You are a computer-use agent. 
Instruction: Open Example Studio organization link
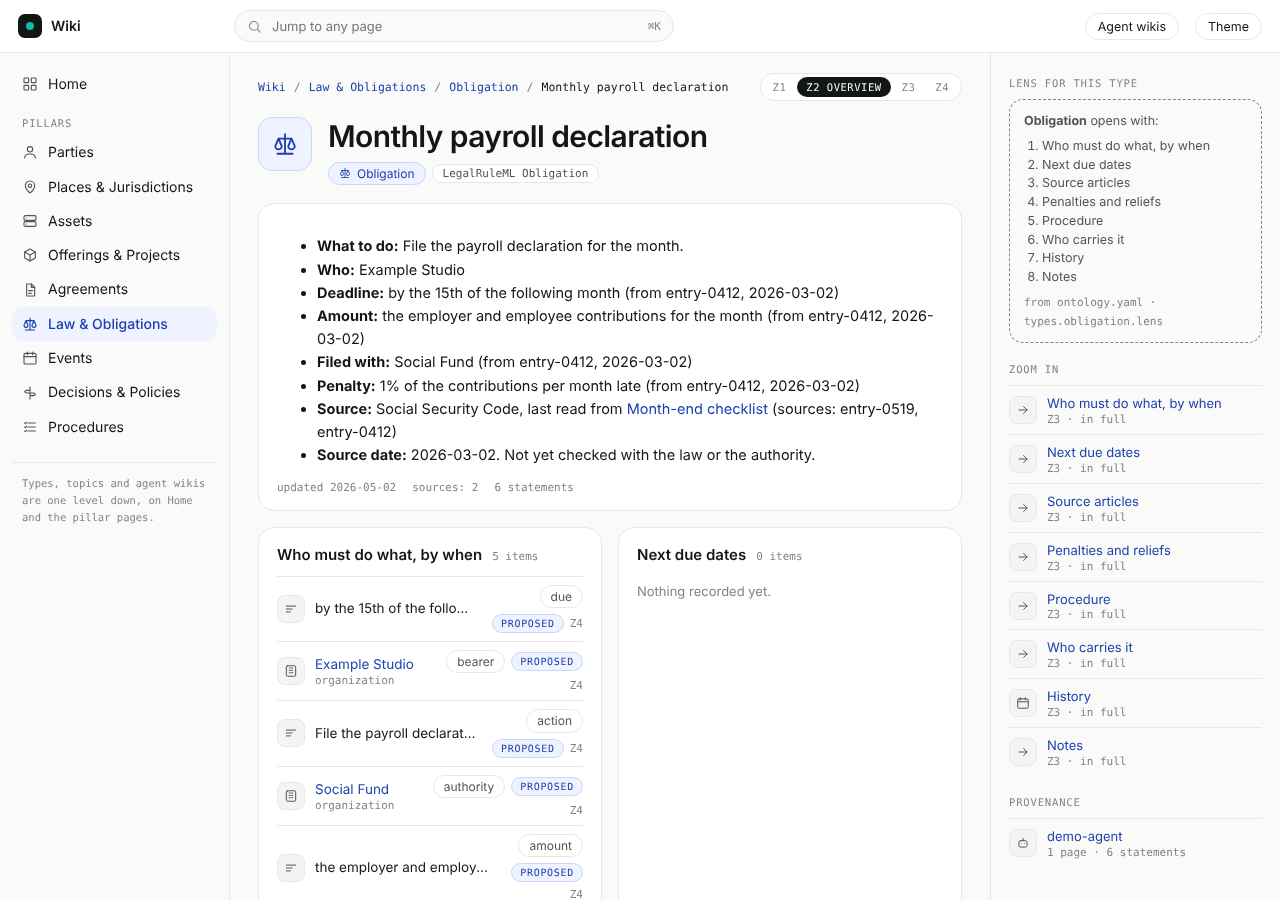point(364,664)
